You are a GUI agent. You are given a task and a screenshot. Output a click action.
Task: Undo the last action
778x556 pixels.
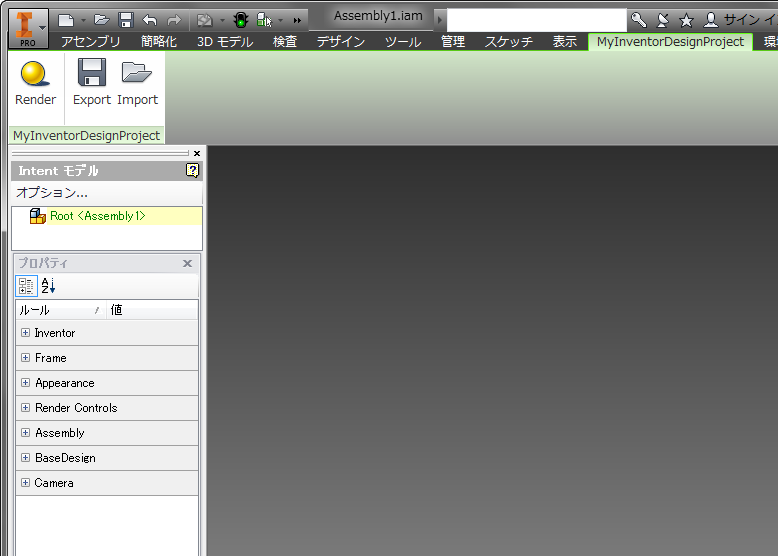pos(149,20)
